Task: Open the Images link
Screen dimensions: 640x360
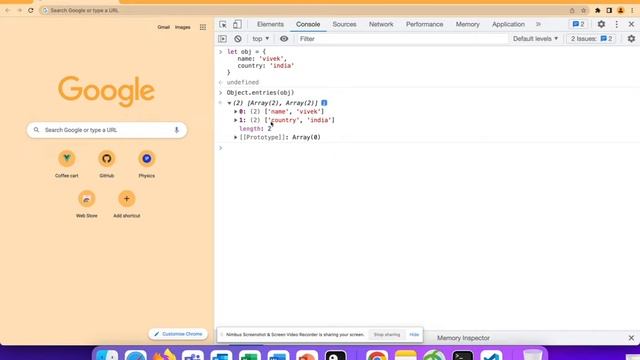Action: click(182, 27)
